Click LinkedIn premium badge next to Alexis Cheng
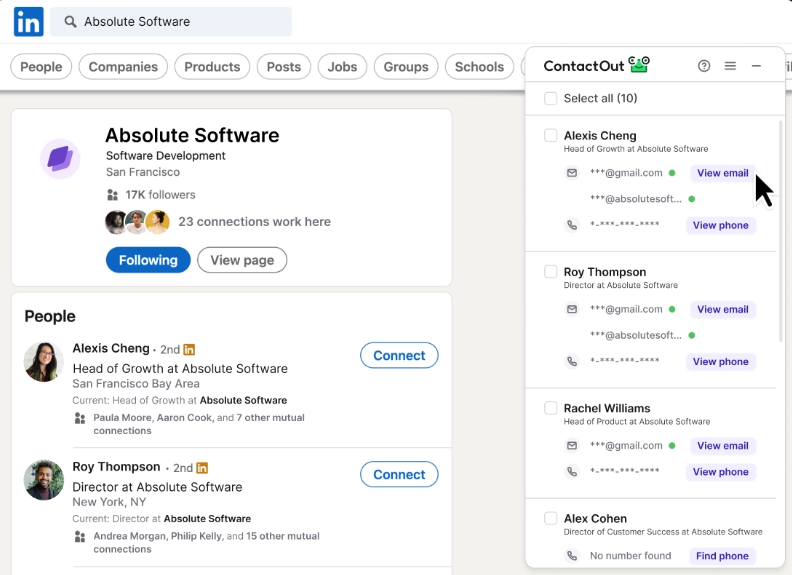 pyautogui.click(x=189, y=349)
